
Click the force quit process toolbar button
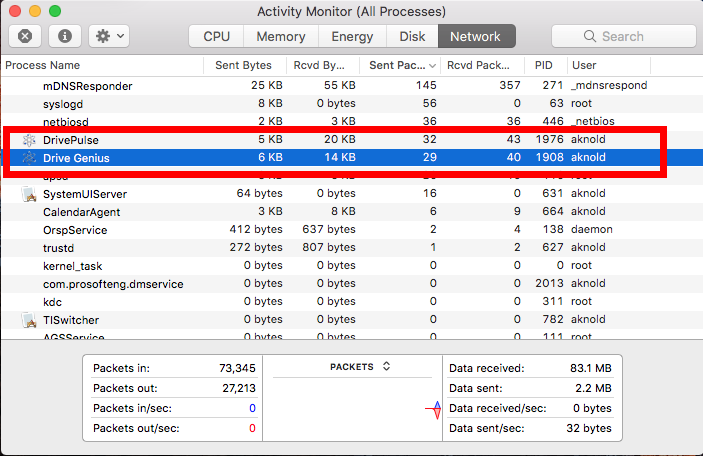pos(25,36)
